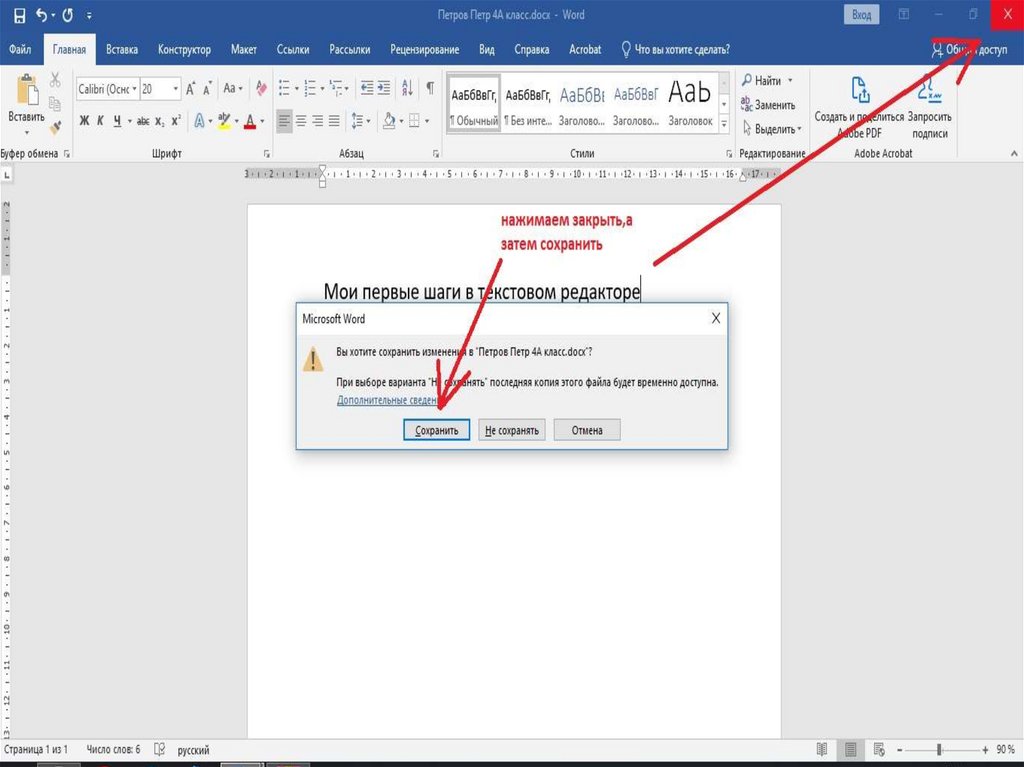The image size is (1024, 767).
Task: Start a numbered list
Action: (310, 88)
